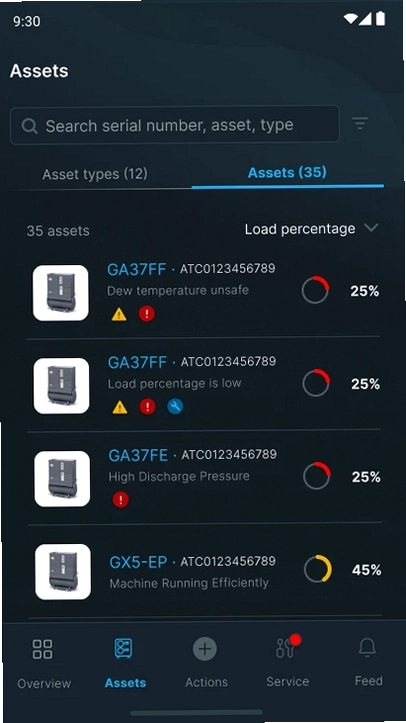Tap the magnifying glass search icon

coord(29,126)
